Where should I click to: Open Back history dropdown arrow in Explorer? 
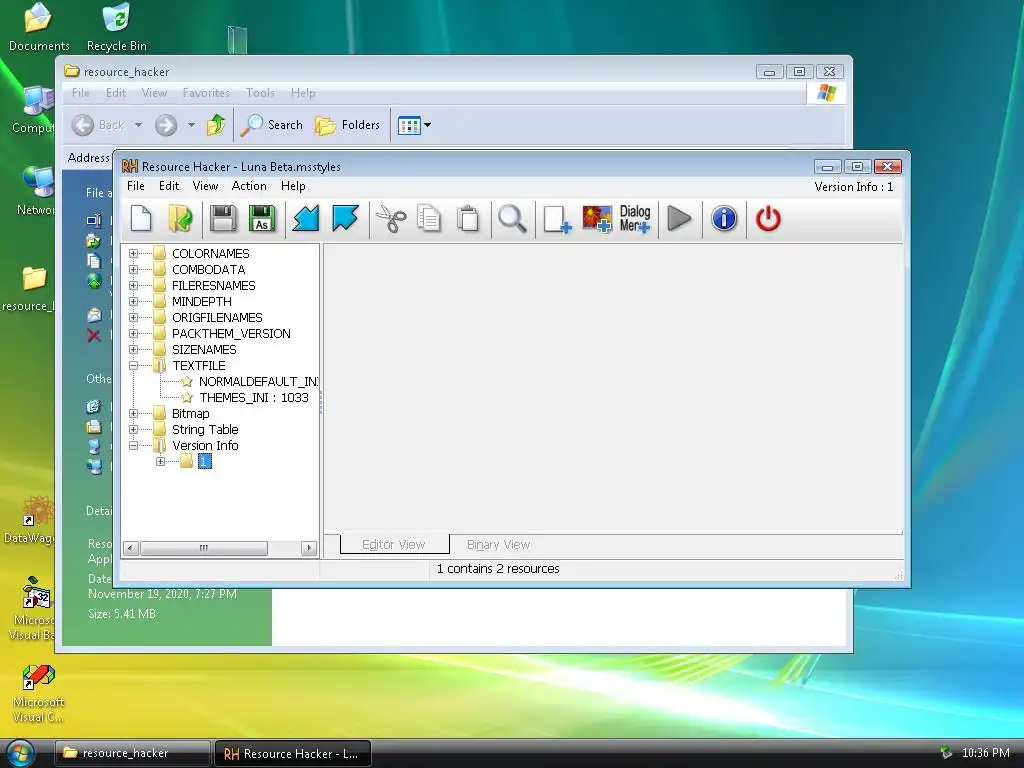tap(138, 125)
